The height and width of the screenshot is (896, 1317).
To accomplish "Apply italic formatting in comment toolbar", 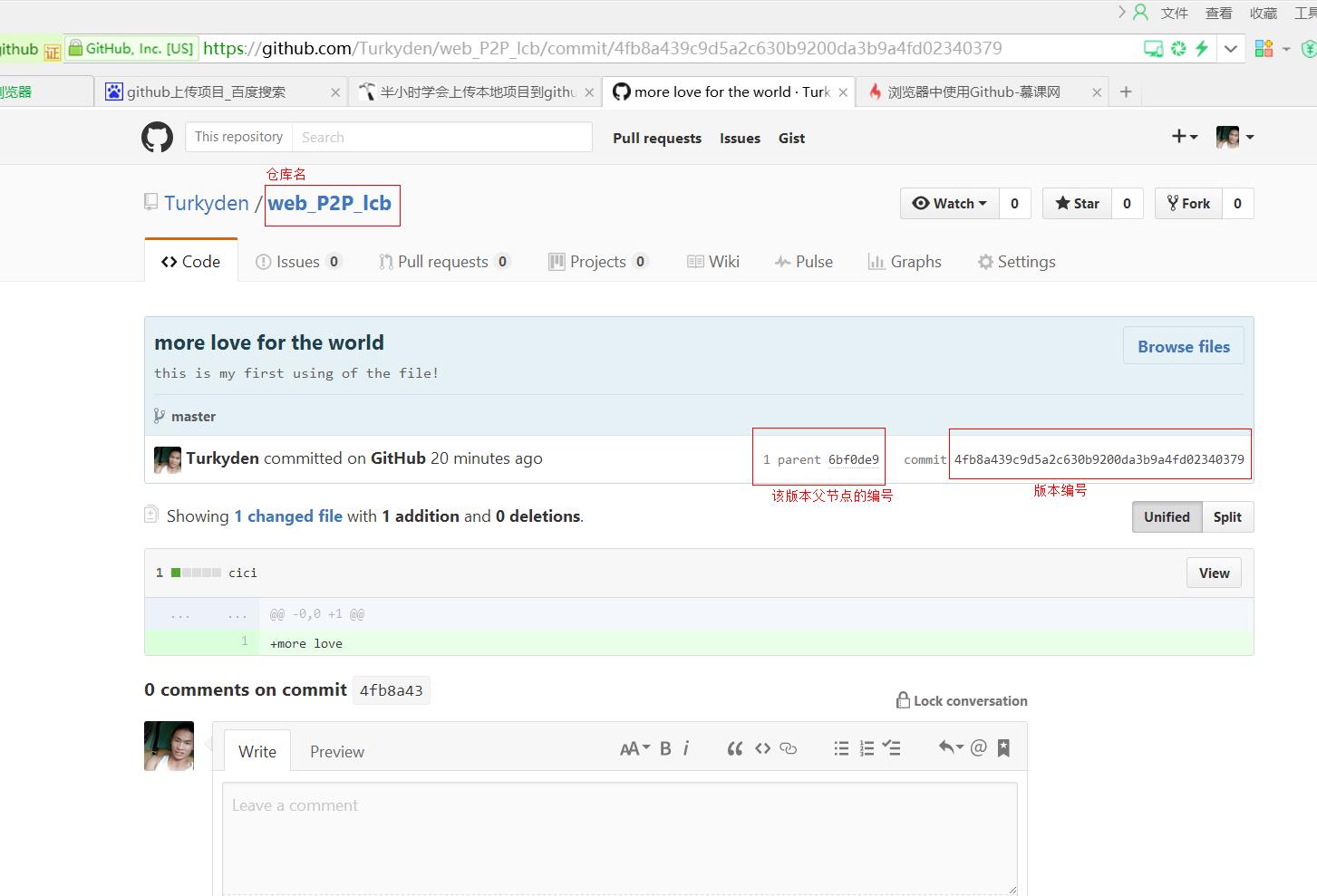I will click(686, 748).
